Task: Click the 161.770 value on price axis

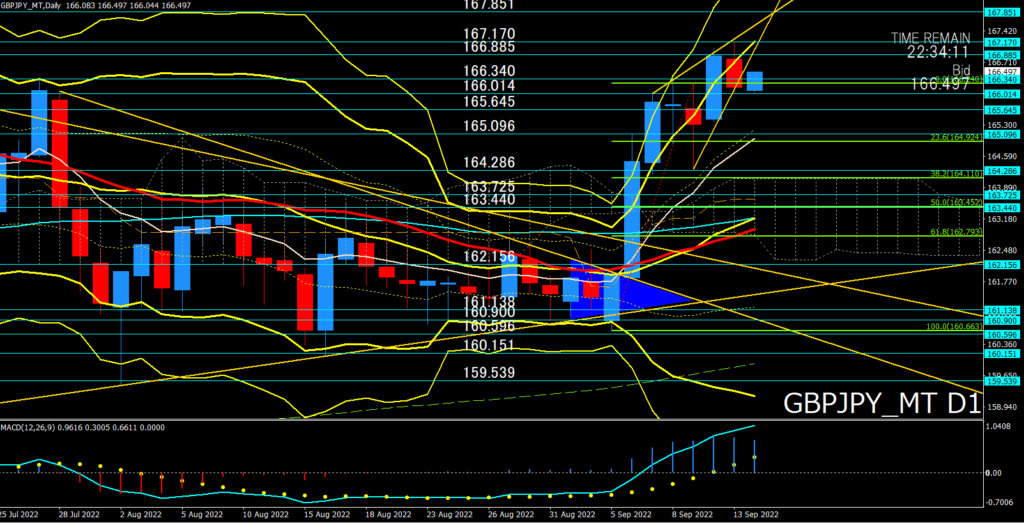Action: pyautogui.click(x=1000, y=282)
